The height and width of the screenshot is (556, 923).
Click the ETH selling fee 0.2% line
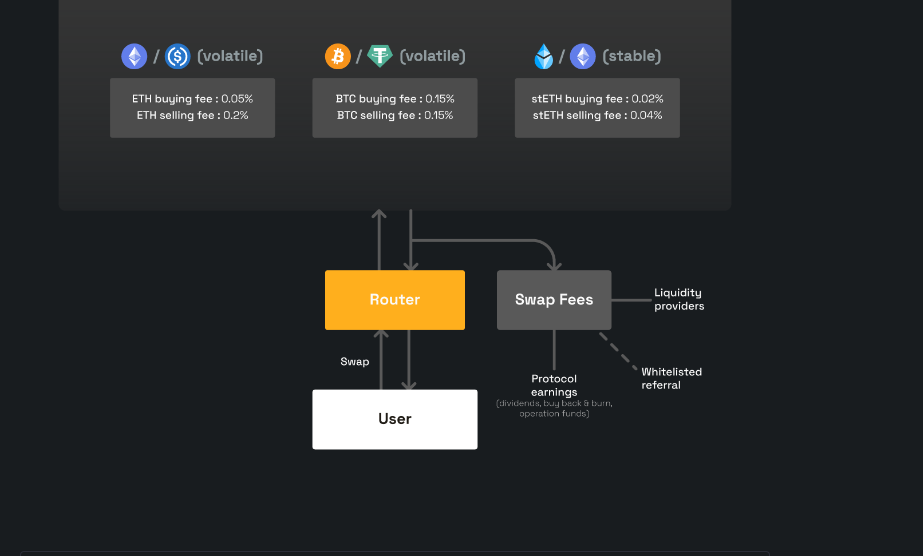192,115
